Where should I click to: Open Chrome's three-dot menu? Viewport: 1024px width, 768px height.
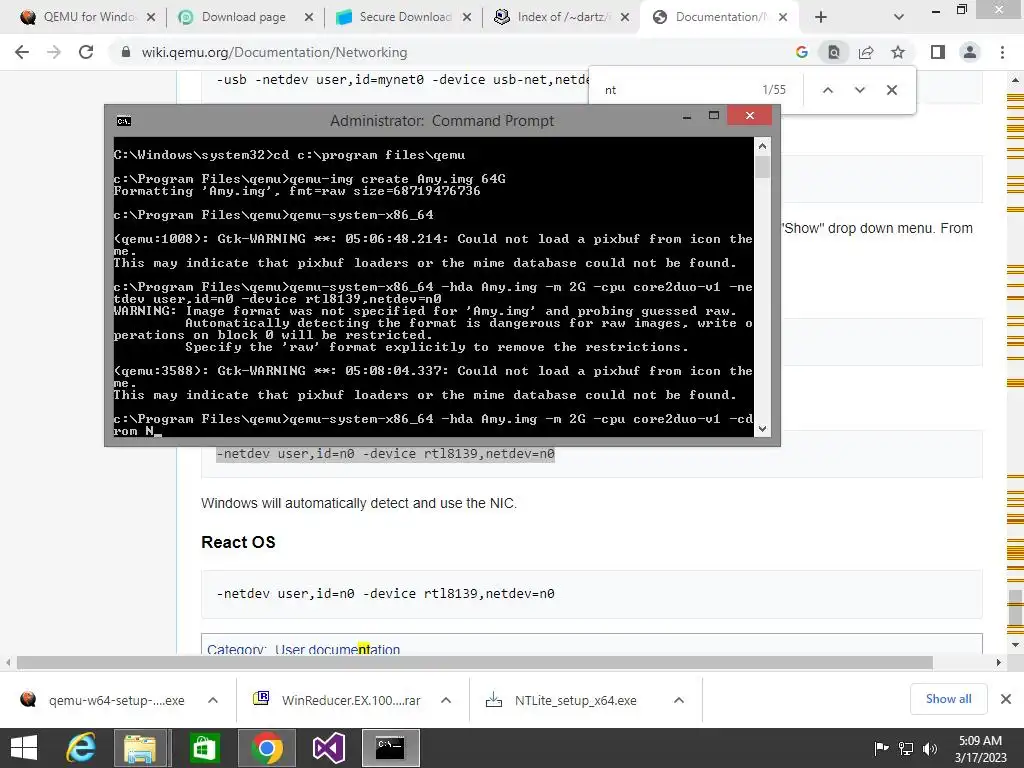(x=1002, y=52)
